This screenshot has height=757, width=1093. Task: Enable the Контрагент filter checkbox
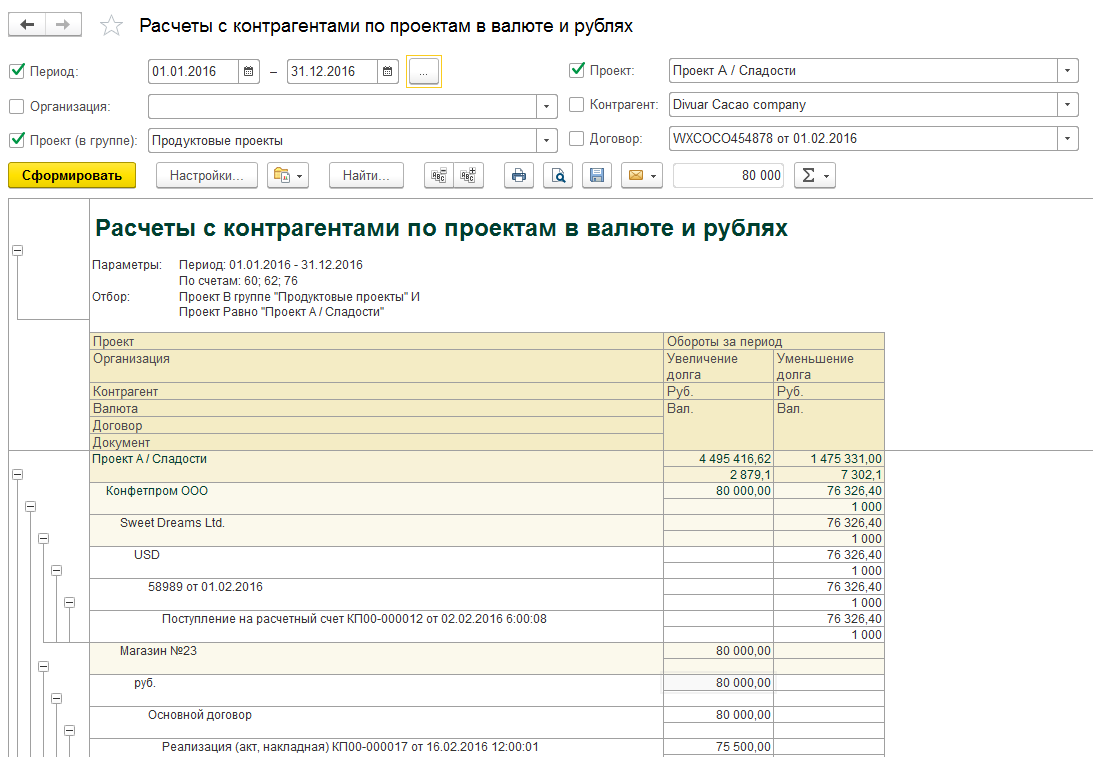point(576,105)
